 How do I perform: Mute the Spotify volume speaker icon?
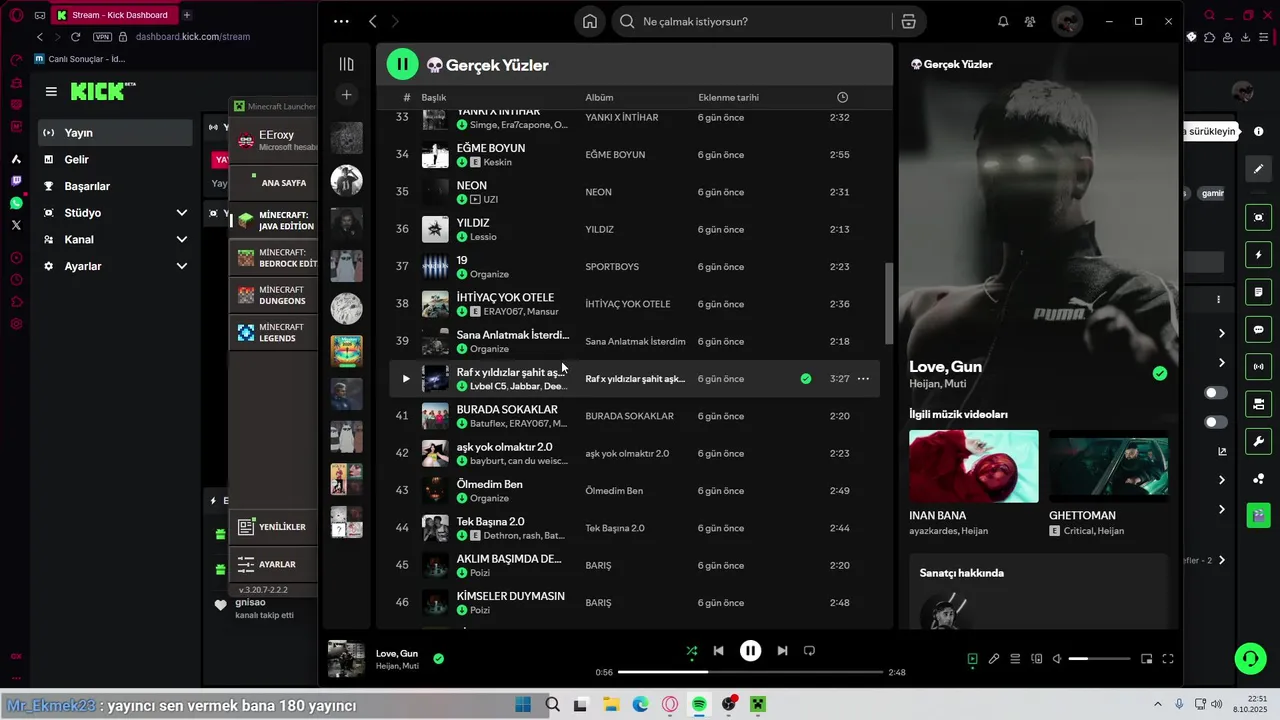tap(1058, 659)
